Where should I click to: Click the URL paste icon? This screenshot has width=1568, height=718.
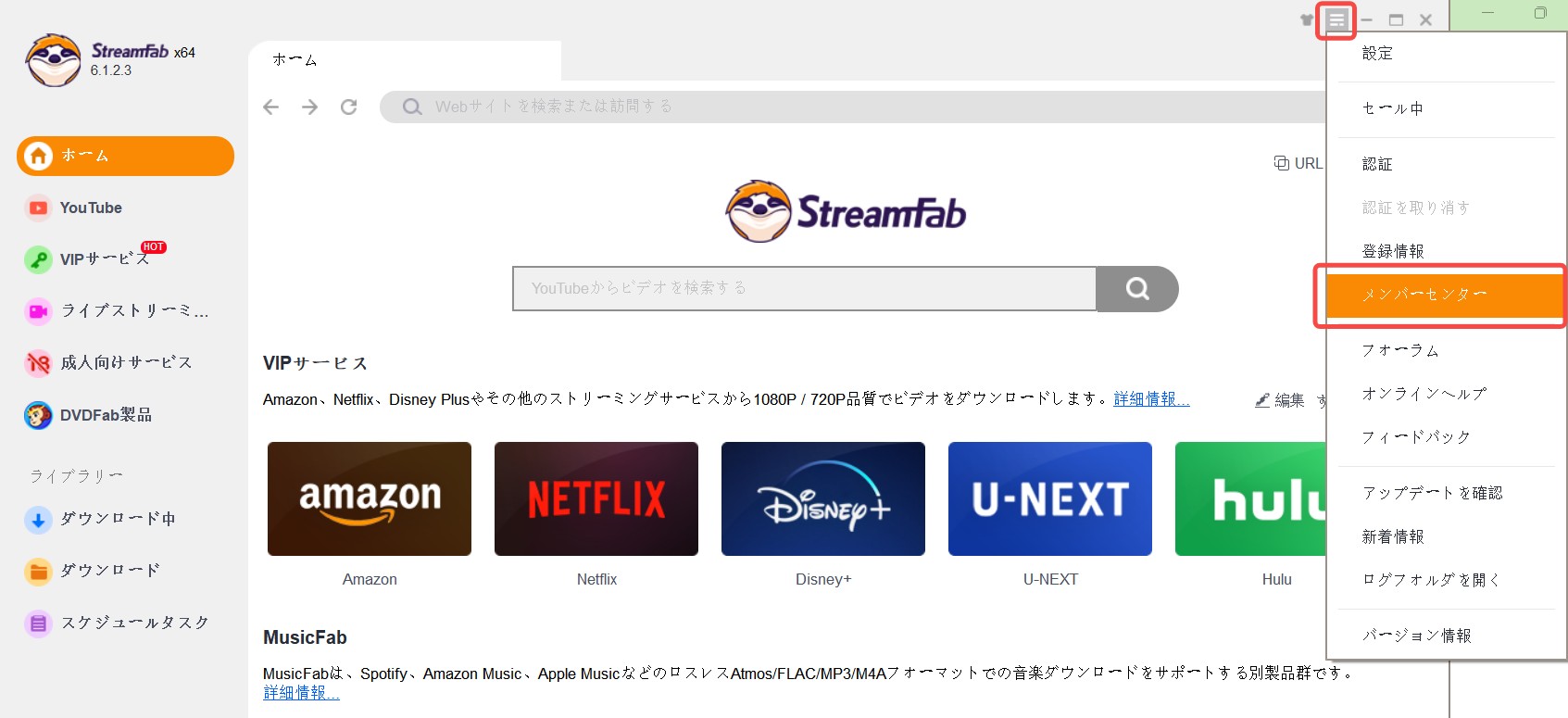pos(1282,163)
